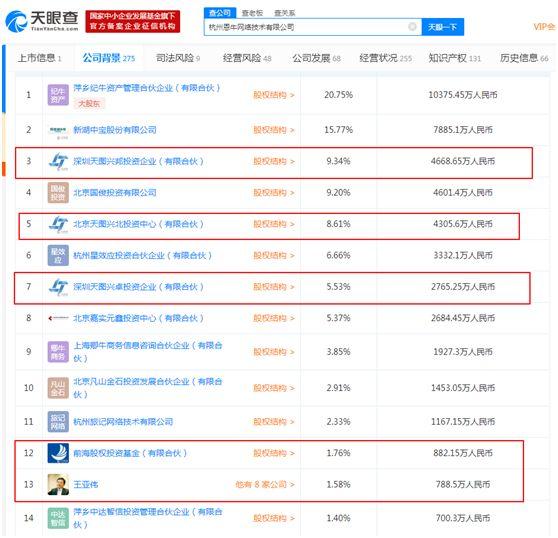
Task: Expand 股权结构 for row 5
Action: [x=274, y=224]
